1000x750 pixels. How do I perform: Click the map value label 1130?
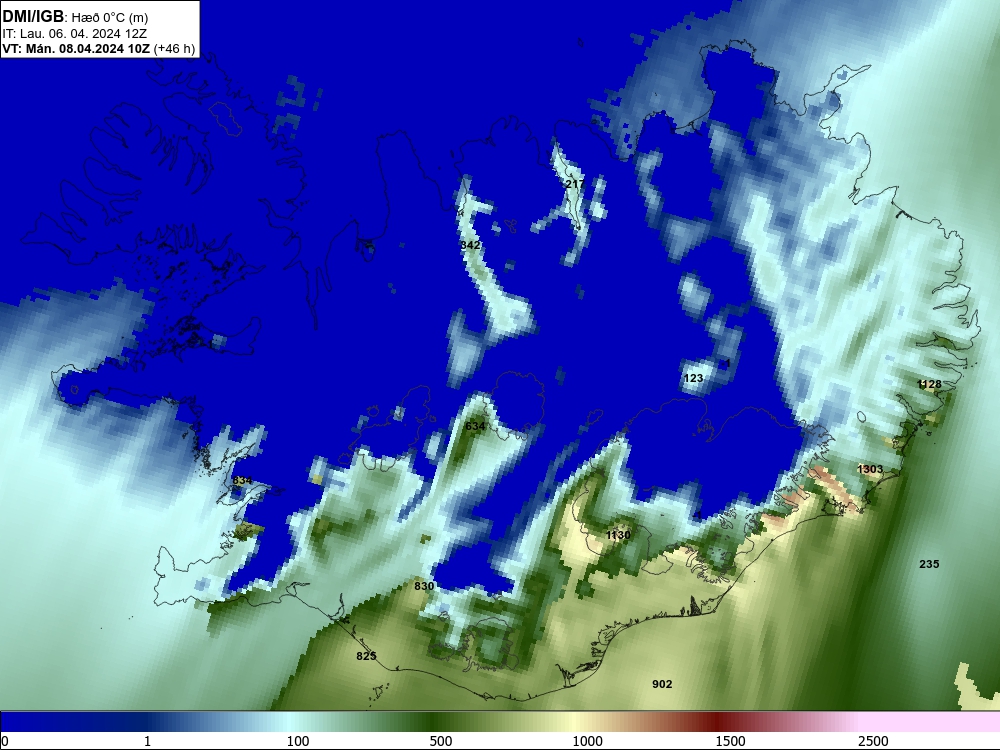pyautogui.click(x=618, y=535)
